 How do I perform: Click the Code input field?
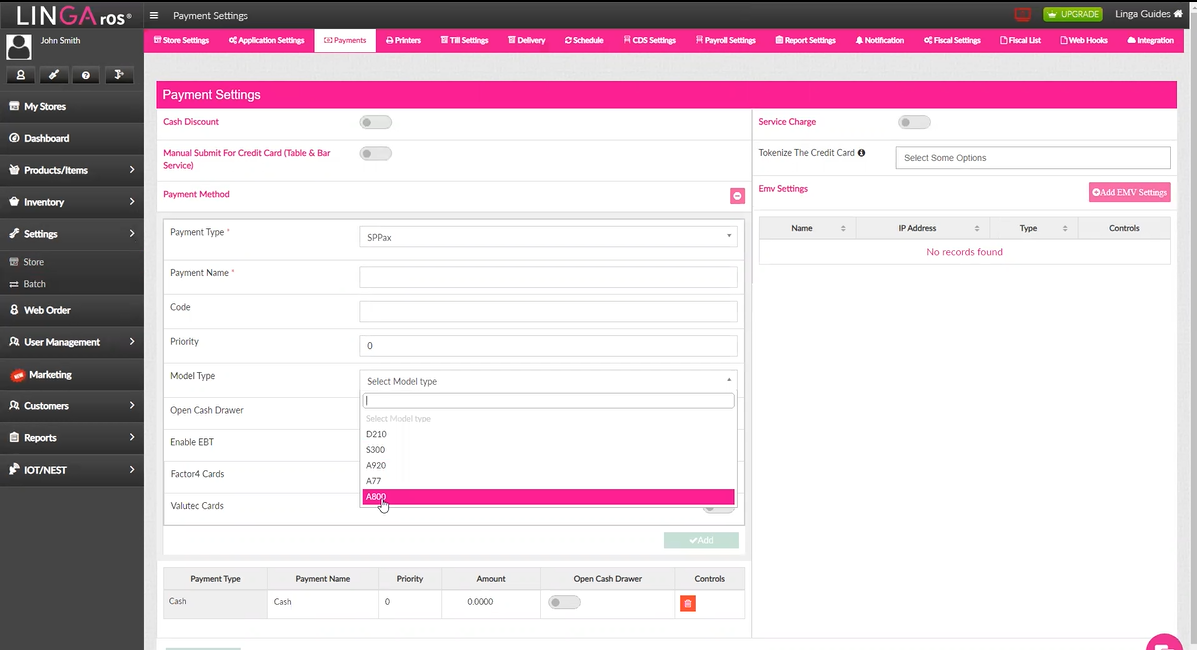(x=548, y=311)
